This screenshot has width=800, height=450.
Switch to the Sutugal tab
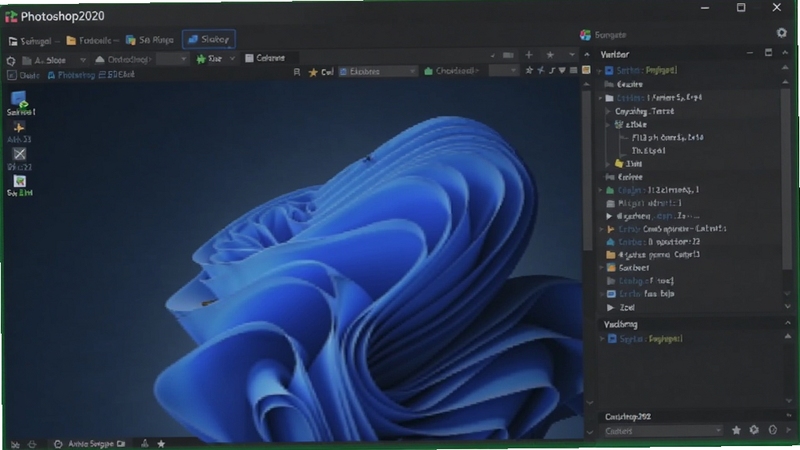pyautogui.click(x=32, y=41)
